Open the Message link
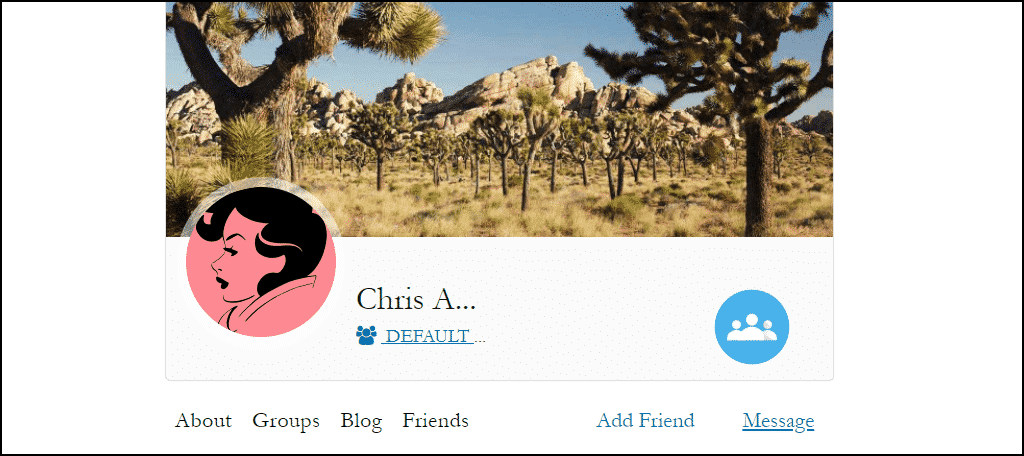Screen dimensions: 1024x456 pyautogui.click(x=778, y=421)
